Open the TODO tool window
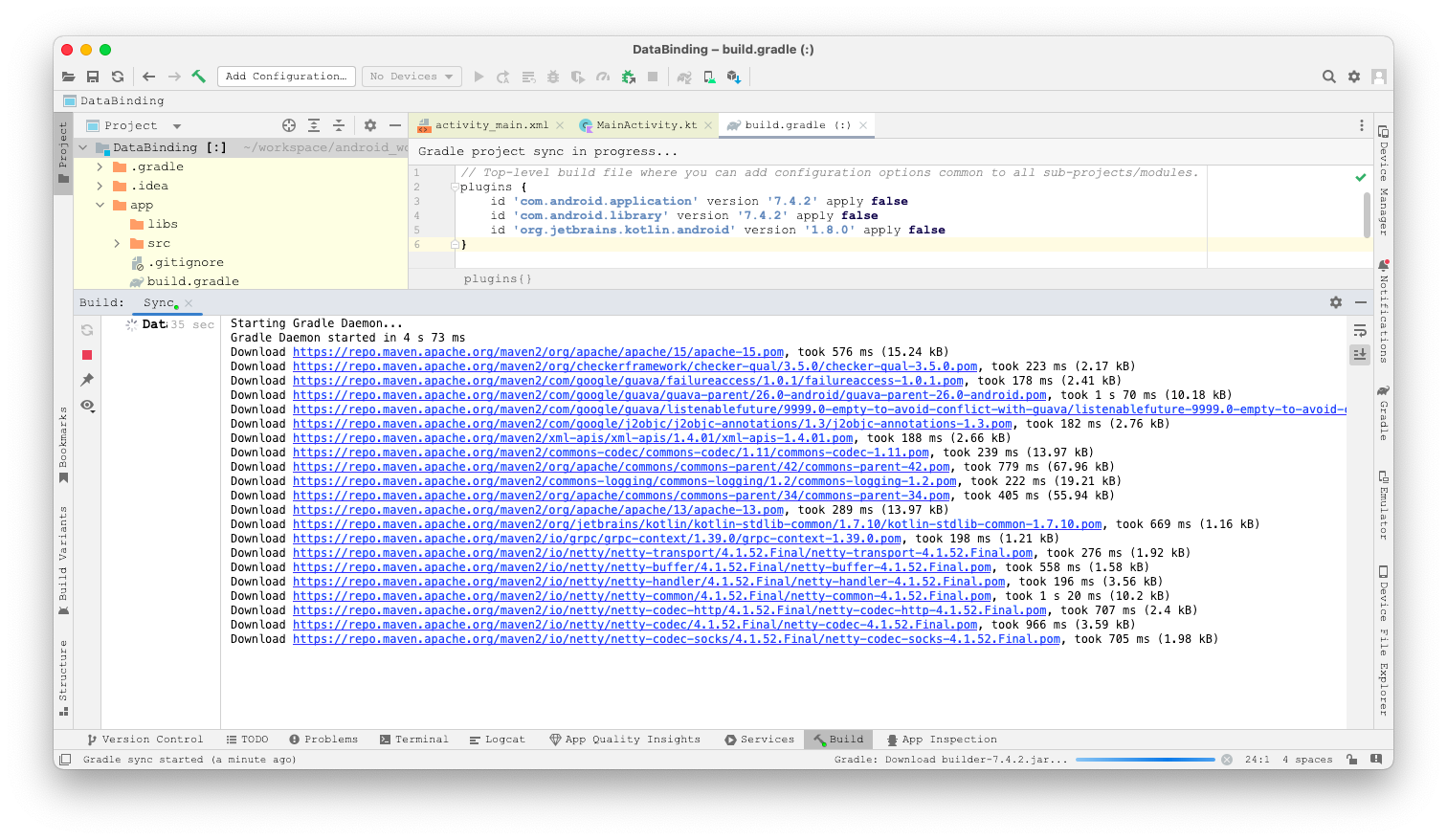The width and height of the screenshot is (1447, 840). [247, 740]
